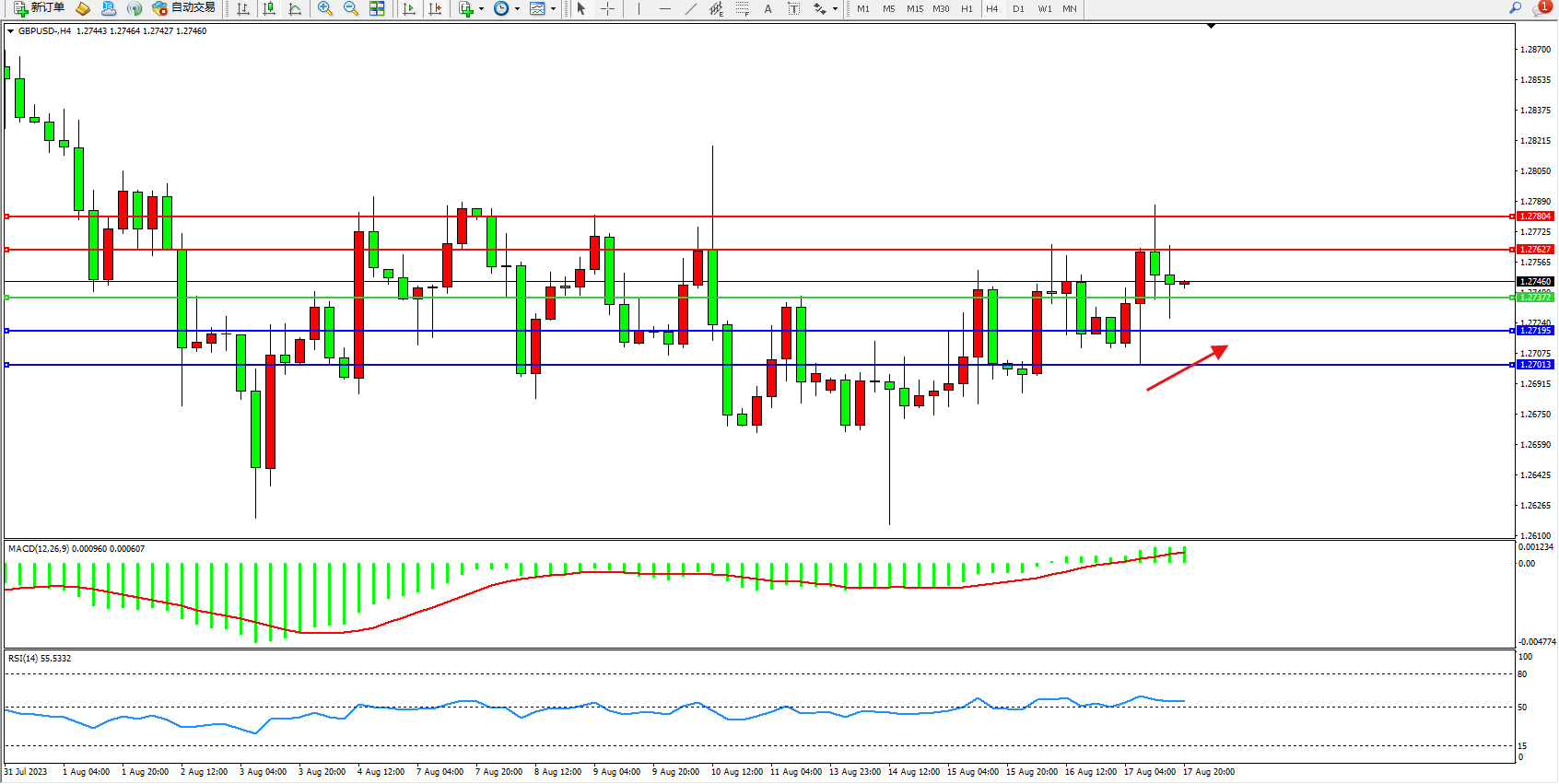Switch to the D1 timeframe

[1018, 8]
